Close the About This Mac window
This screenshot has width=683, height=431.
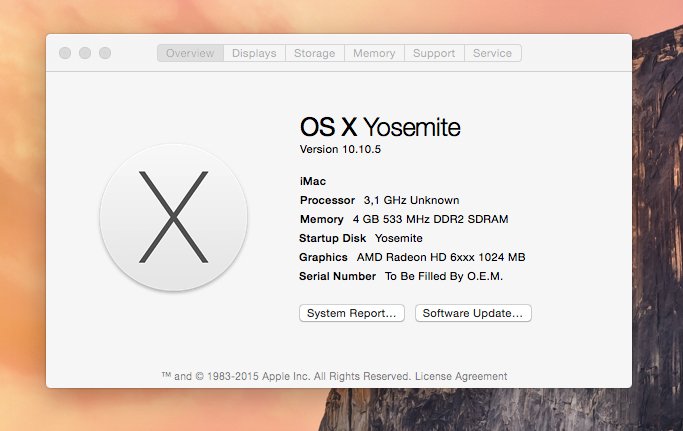click(x=65, y=53)
